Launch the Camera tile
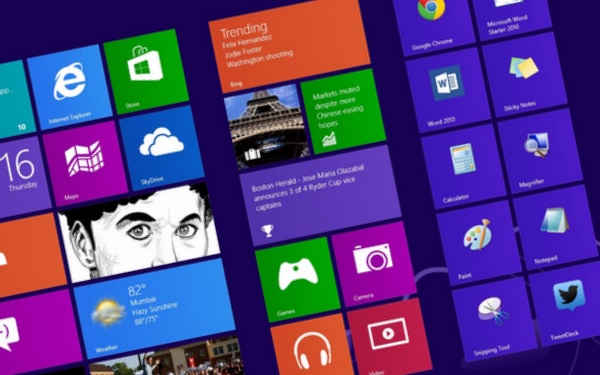This screenshot has height=375, width=600. tap(374, 264)
